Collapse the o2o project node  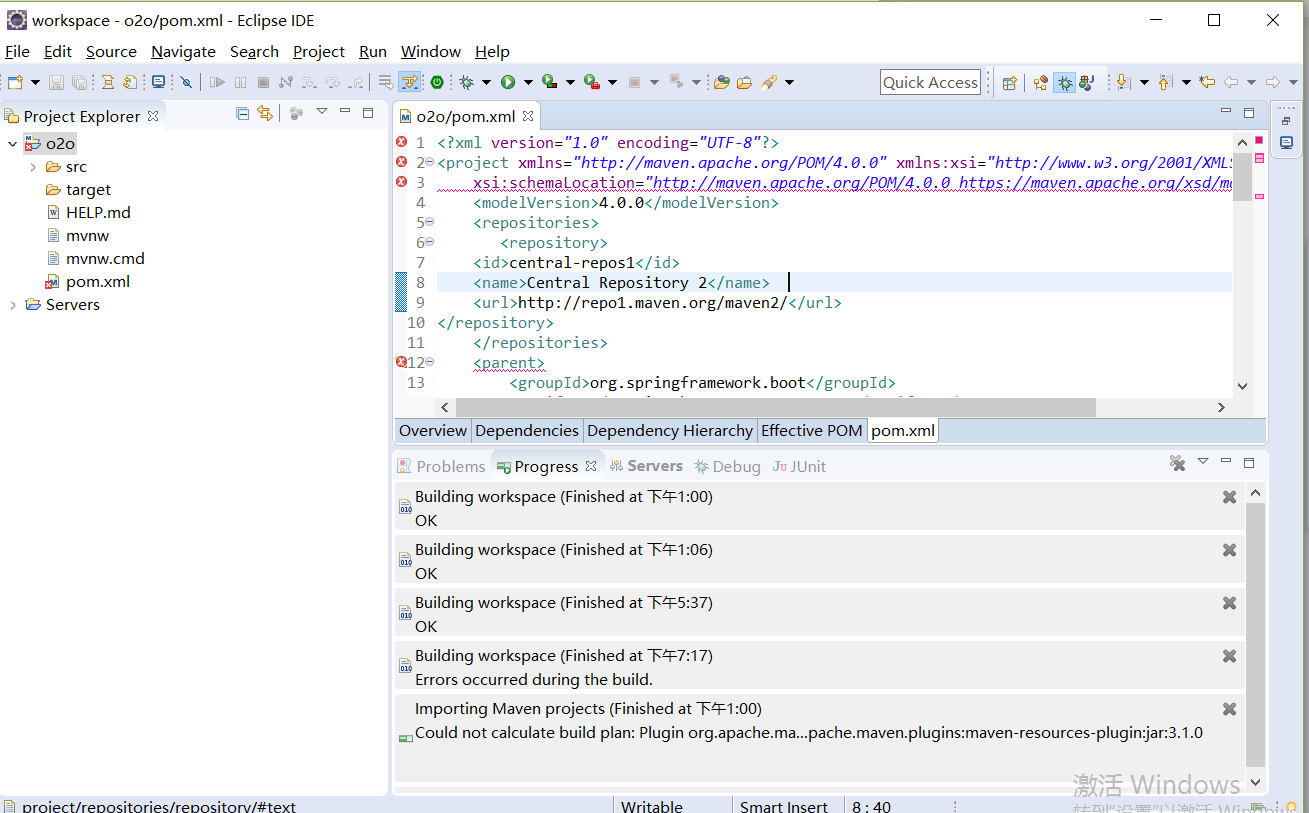12,144
